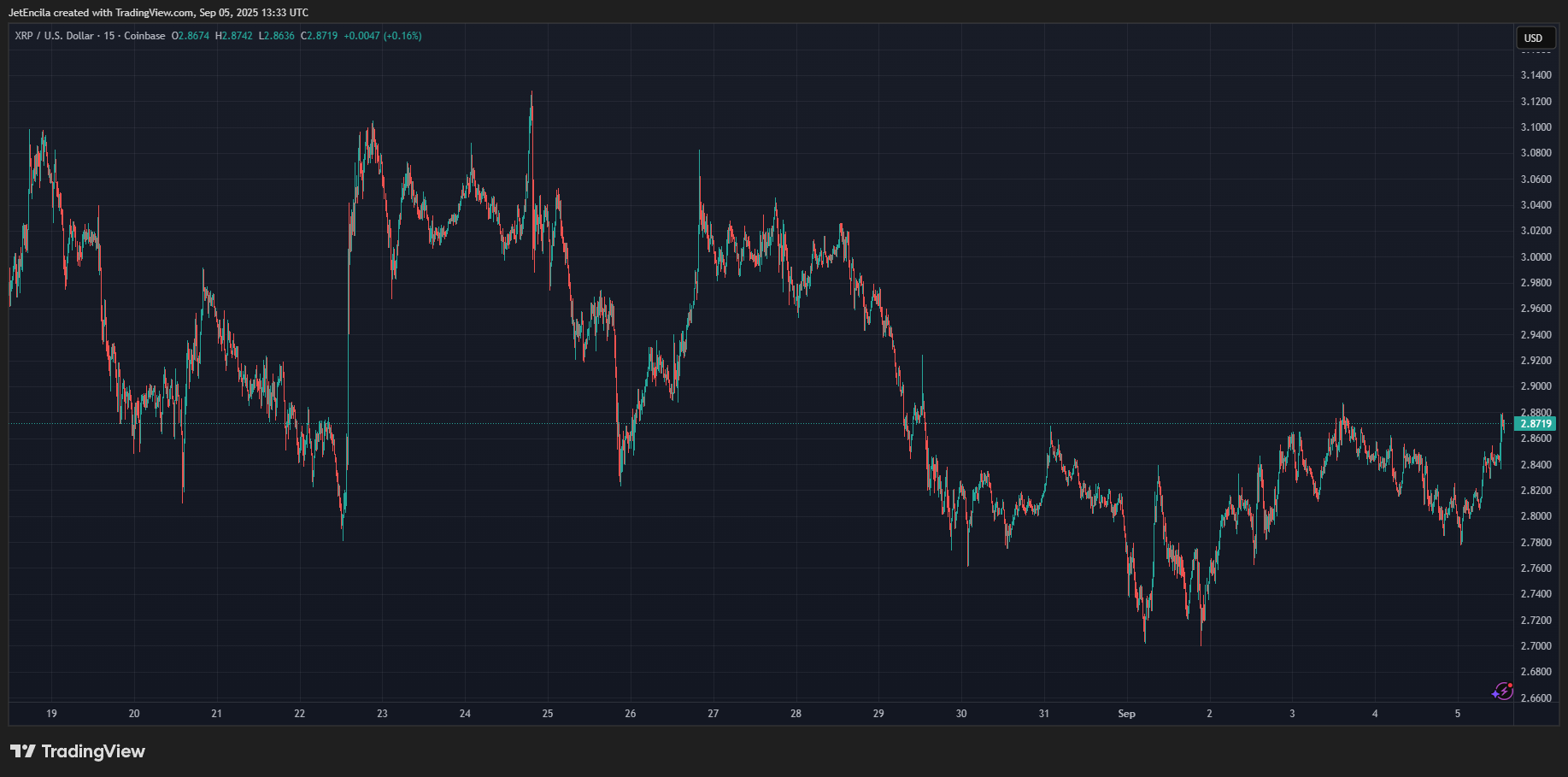Click the red notification dot on the flash icon

[1510, 686]
